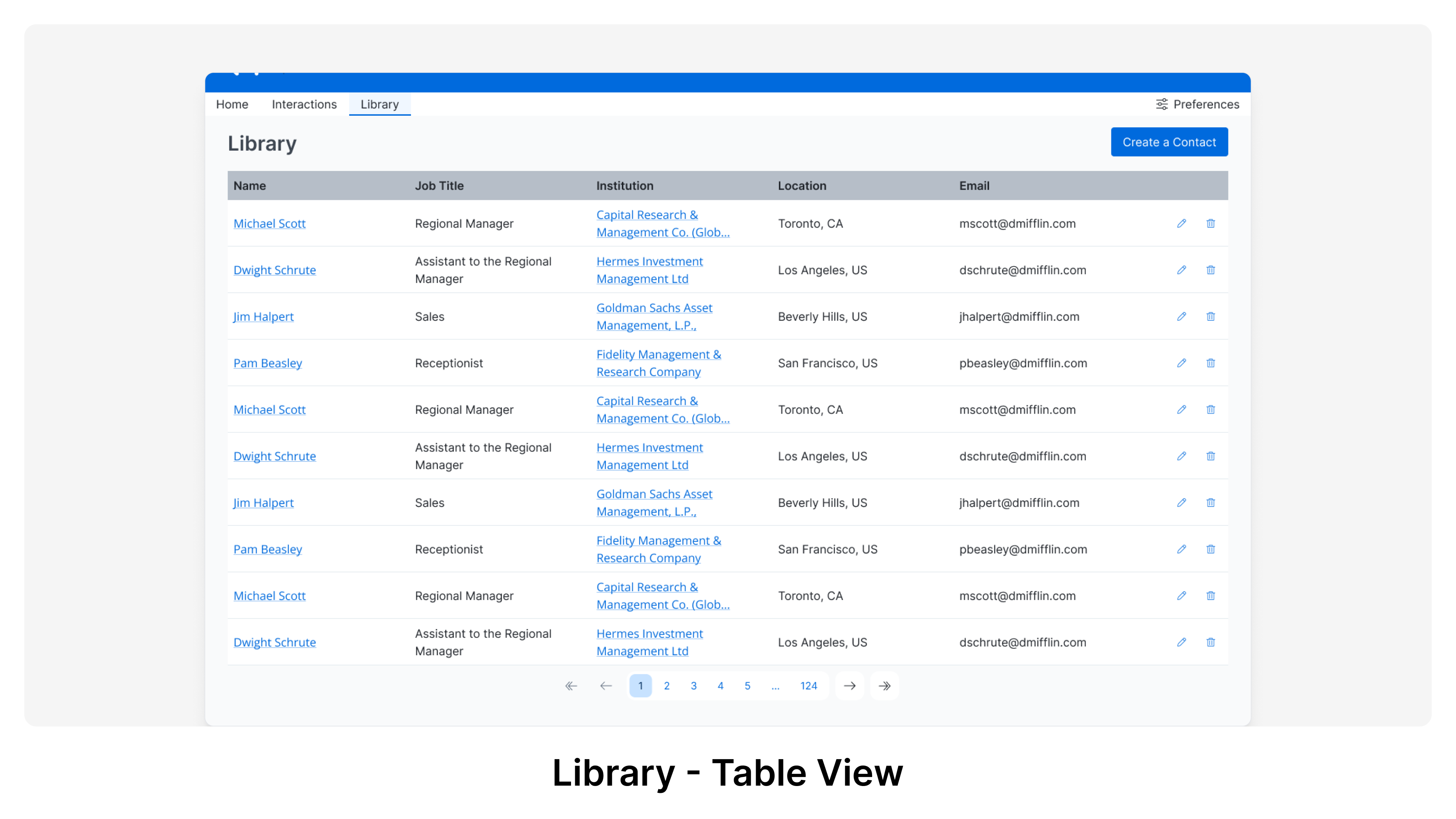Edit Jim Halpert's Sales contact
The width and height of the screenshot is (1456, 819).
click(x=1181, y=317)
